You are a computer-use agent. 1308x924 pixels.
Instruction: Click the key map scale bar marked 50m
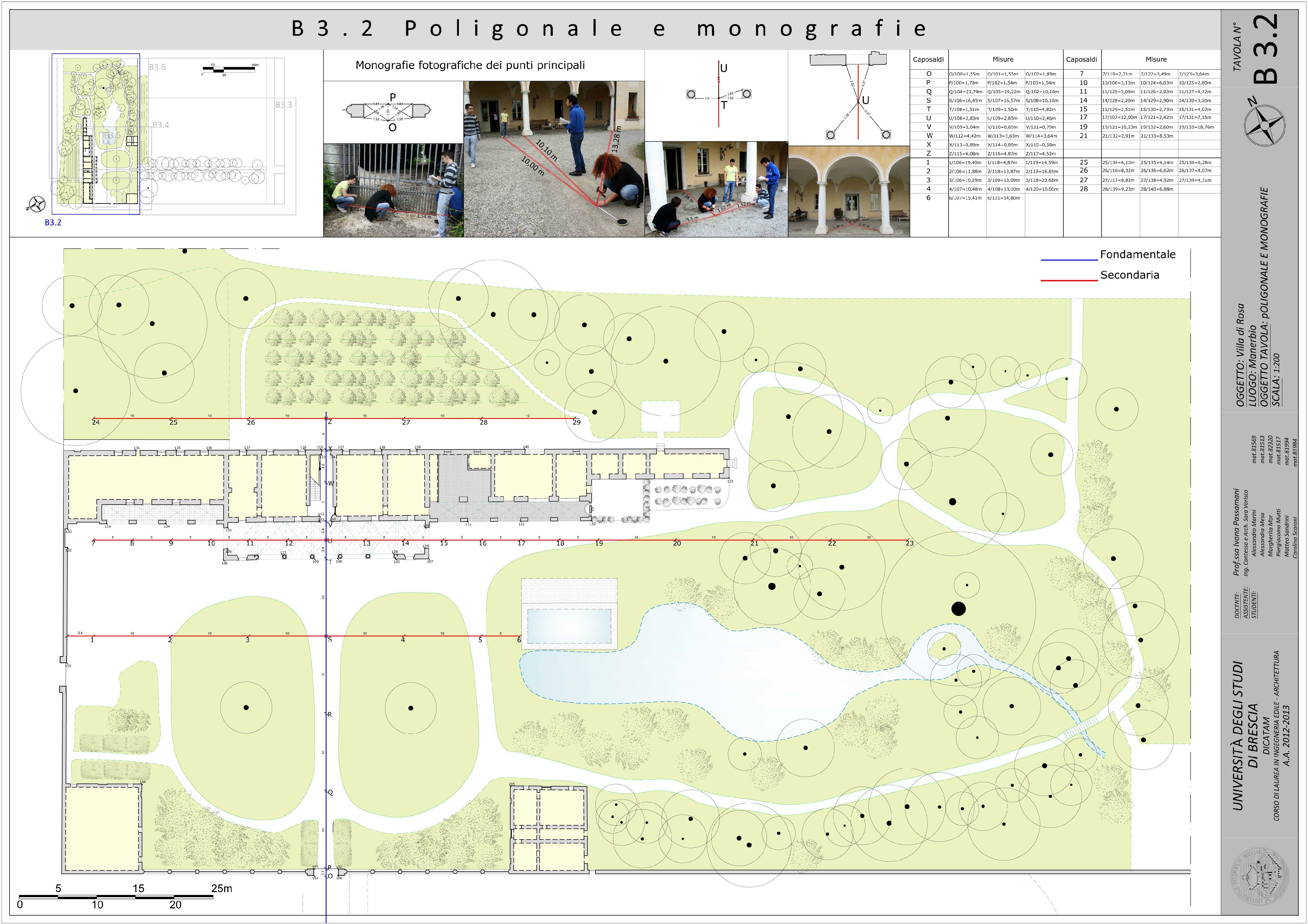coord(230,70)
